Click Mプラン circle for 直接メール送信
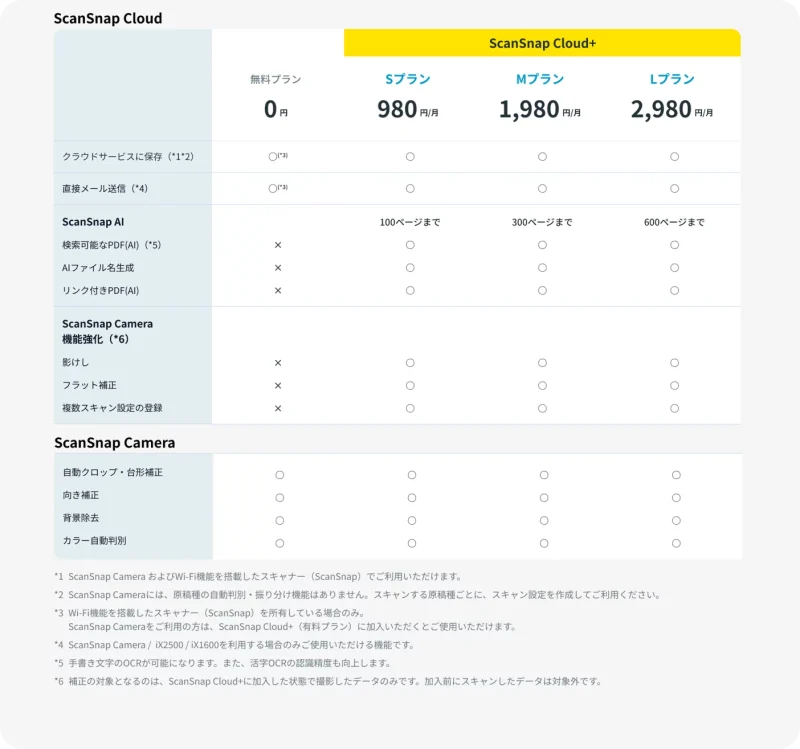This screenshot has width=800, height=749. coord(542,188)
